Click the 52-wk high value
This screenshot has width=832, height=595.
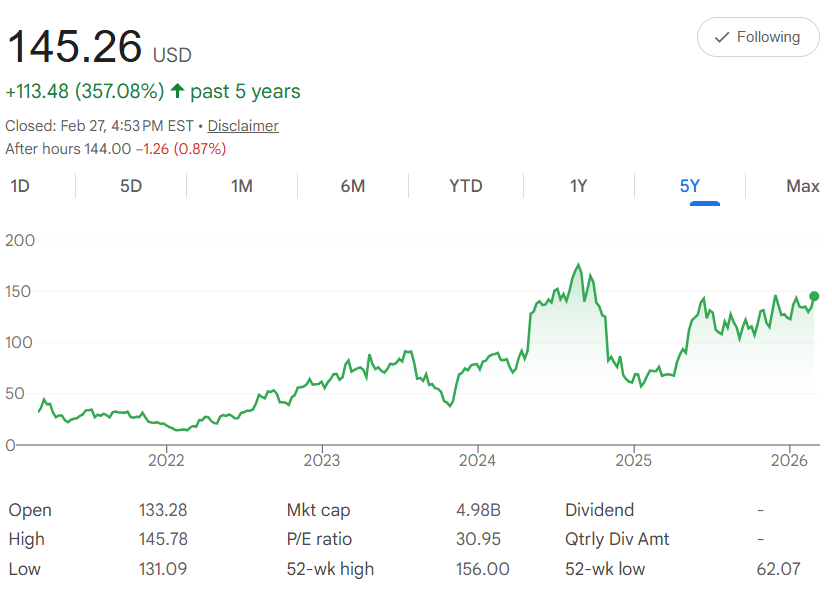pos(482,569)
